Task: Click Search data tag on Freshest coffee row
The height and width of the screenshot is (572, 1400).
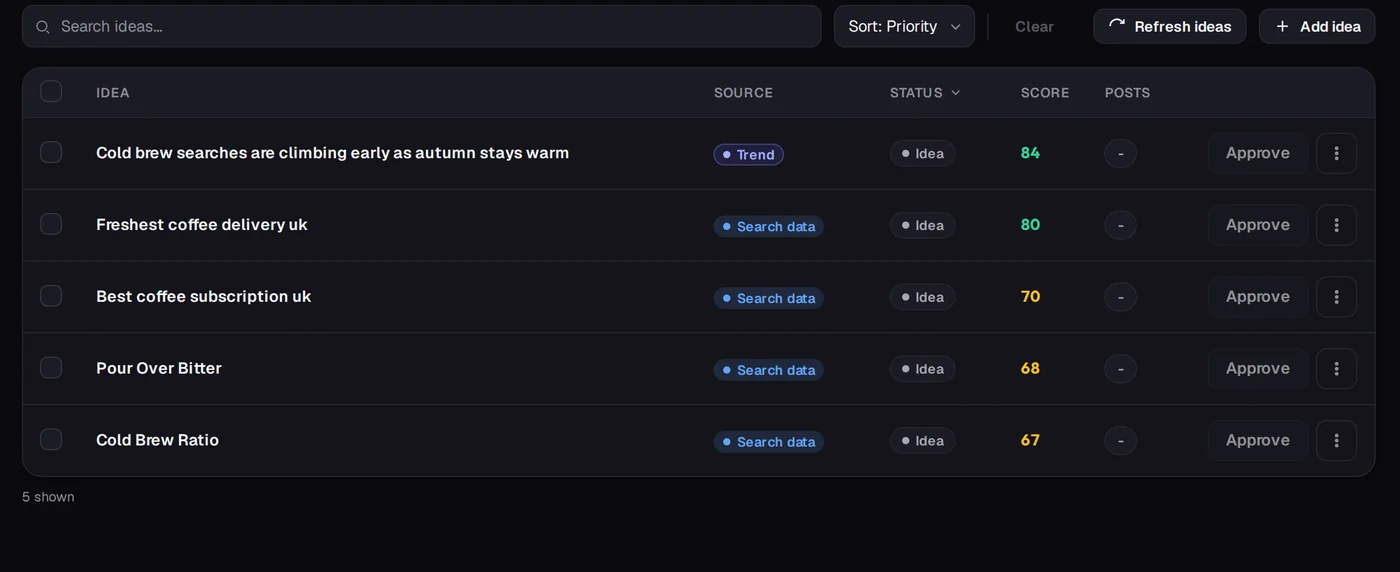Action: click(768, 227)
